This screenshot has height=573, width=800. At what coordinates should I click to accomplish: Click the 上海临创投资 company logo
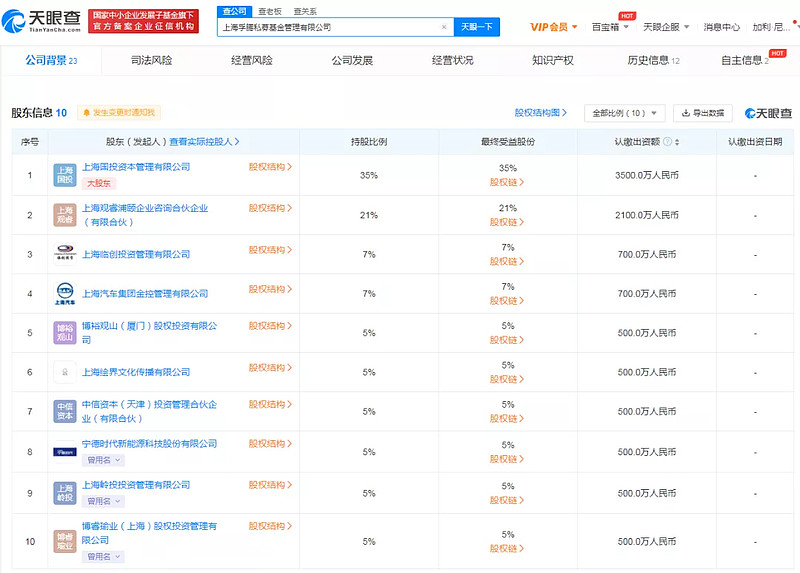65,254
